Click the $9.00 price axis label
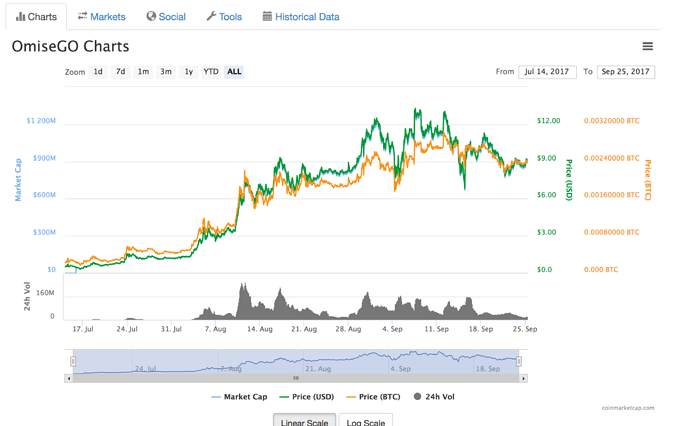Screen dimensions: 690x426 tap(547, 158)
